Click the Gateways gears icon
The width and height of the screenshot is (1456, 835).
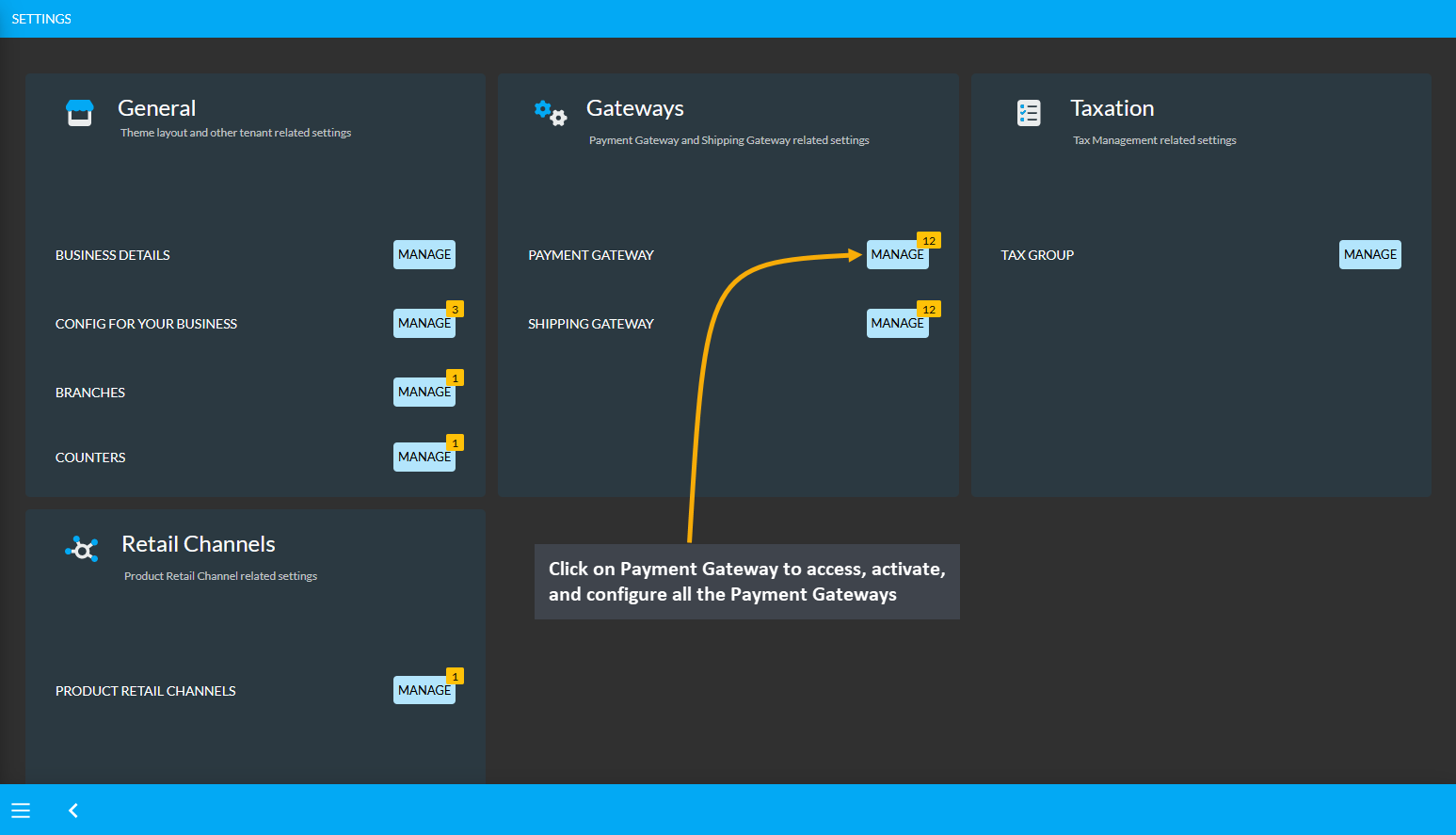coord(551,113)
